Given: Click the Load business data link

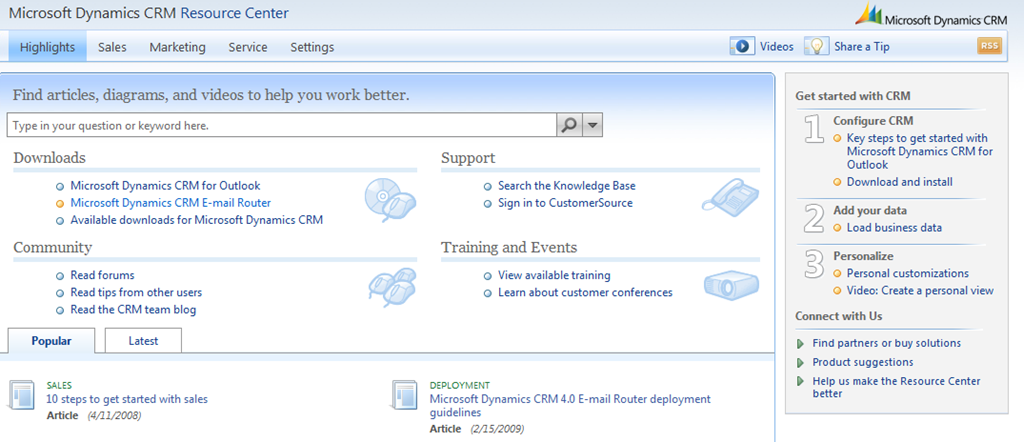Looking at the screenshot, I should [894, 227].
